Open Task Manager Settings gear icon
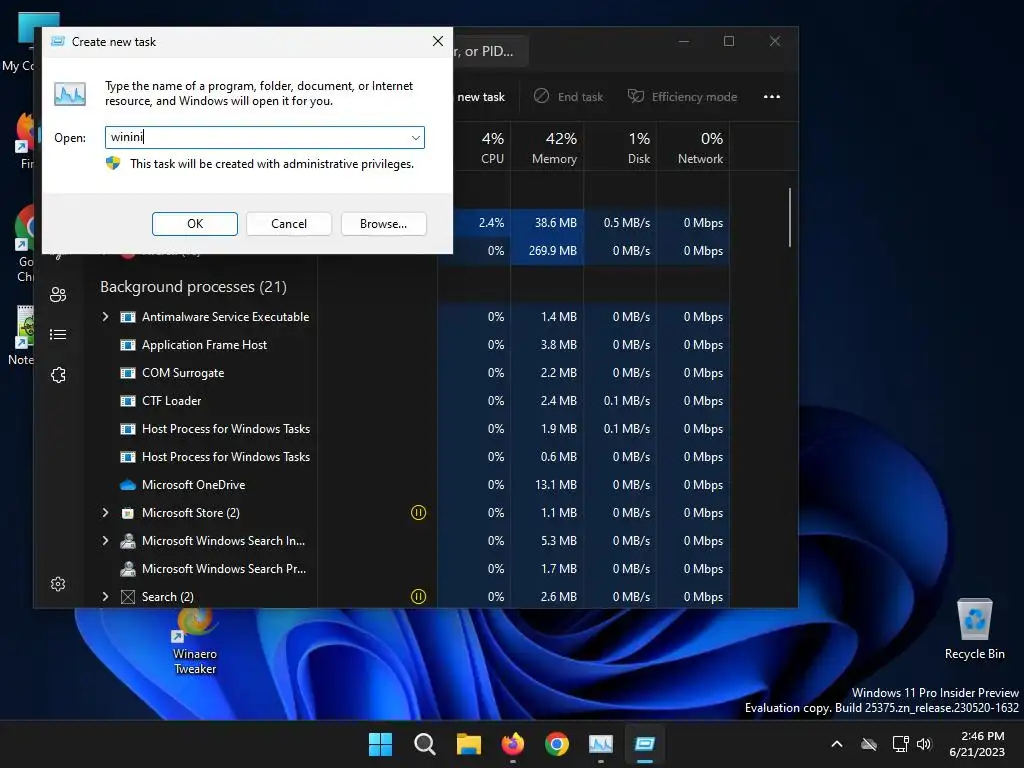This screenshot has height=768, width=1024. (x=58, y=584)
